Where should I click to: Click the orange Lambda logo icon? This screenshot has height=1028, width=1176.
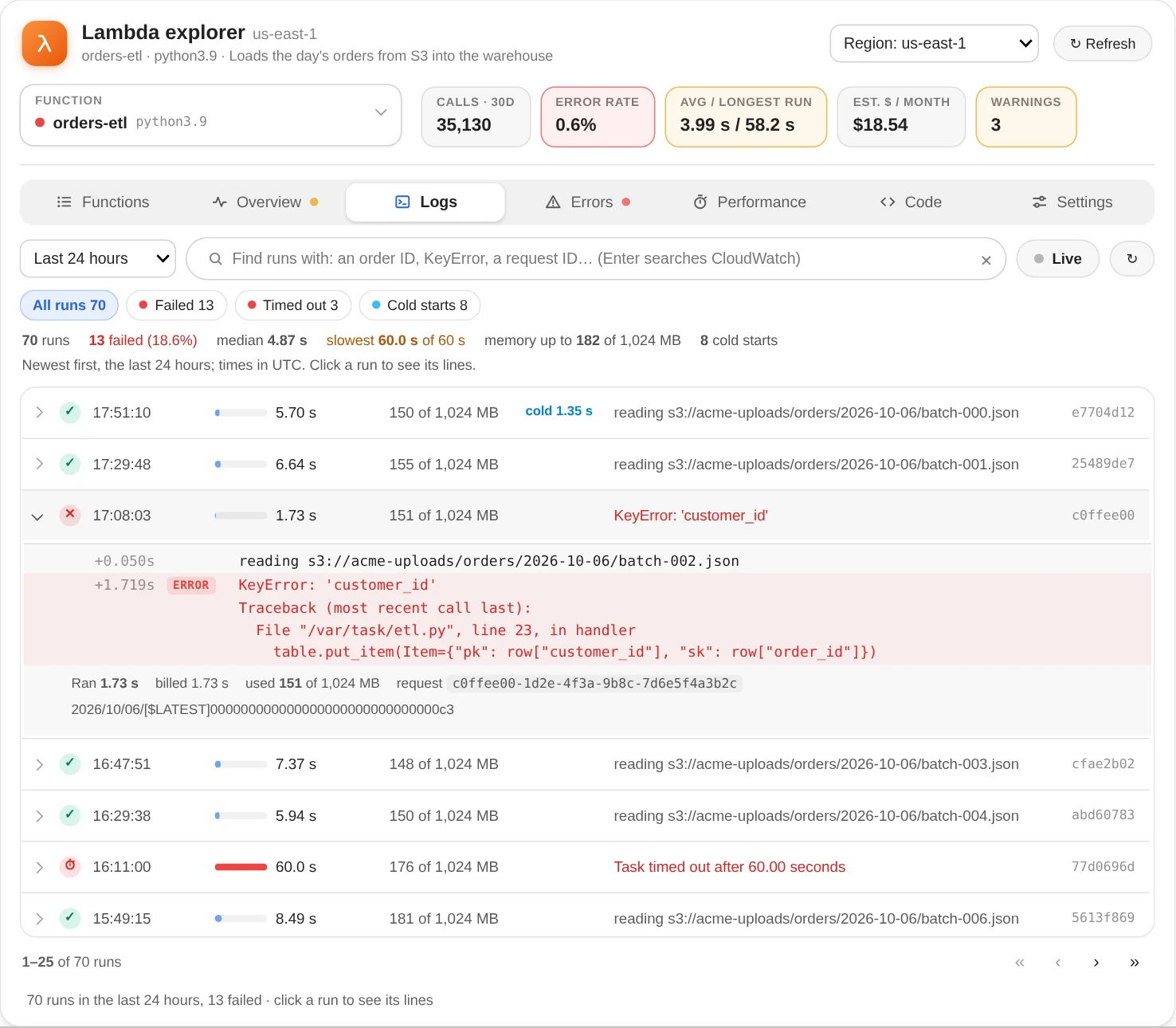[45, 43]
